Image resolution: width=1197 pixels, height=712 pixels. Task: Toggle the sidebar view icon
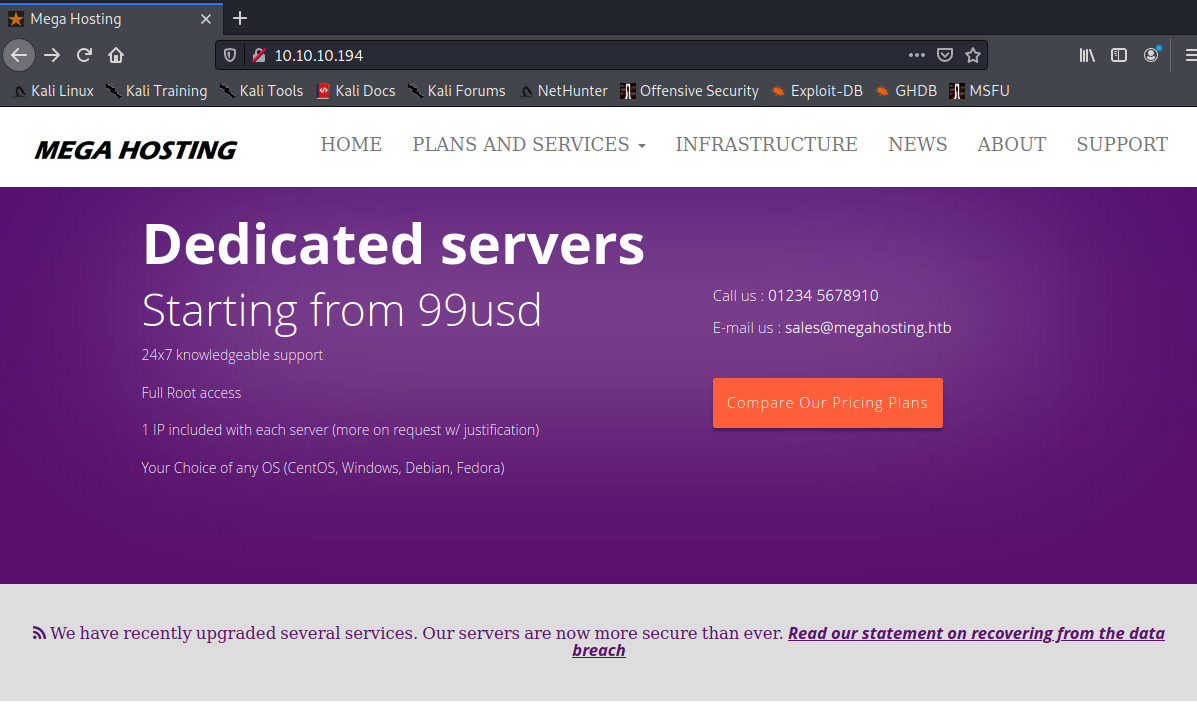(1119, 55)
